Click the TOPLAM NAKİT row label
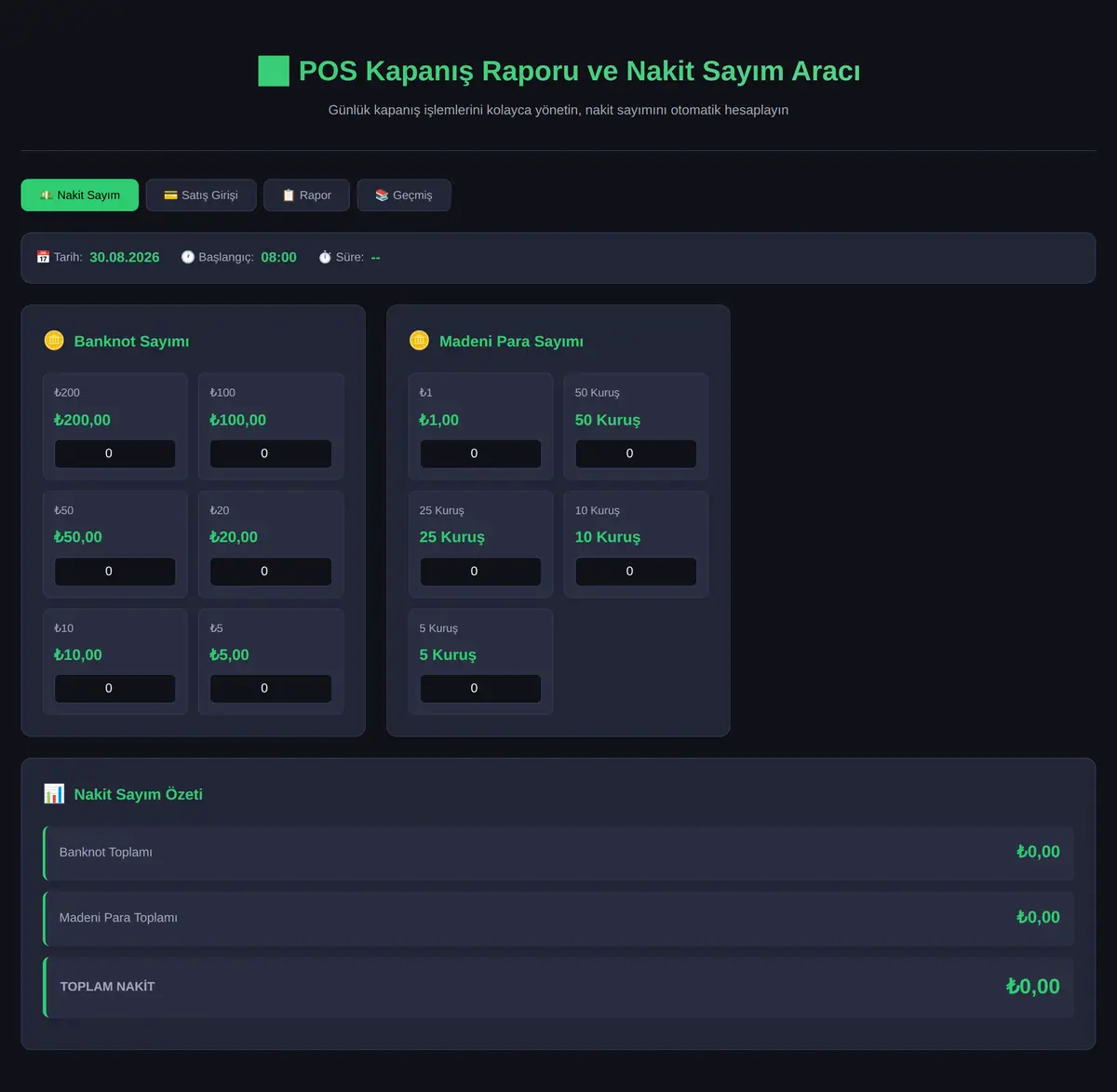Image resolution: width=1117 pixels, height=1092 pixels. (x=107, y=987)
